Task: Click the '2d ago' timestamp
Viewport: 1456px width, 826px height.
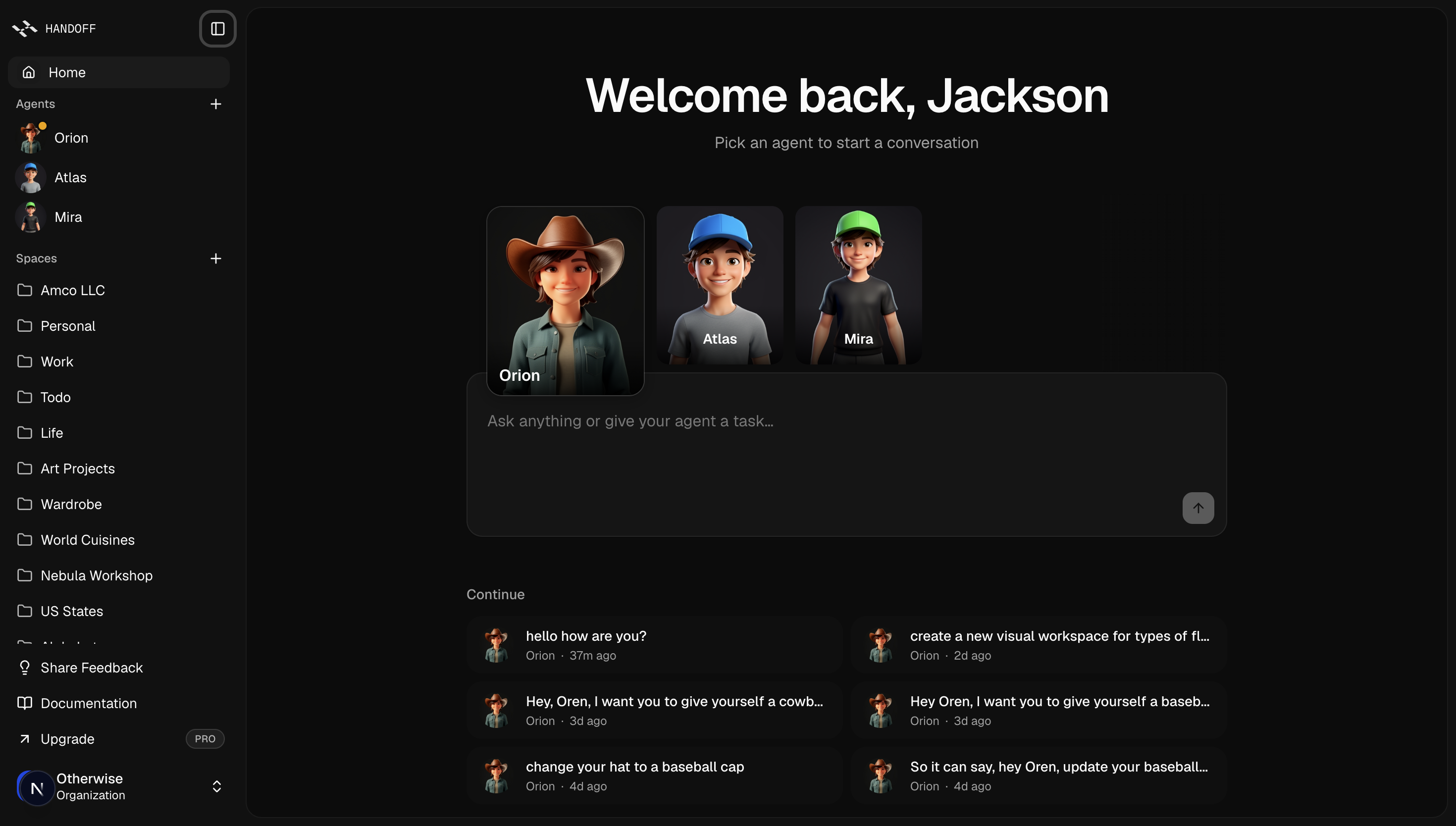Action: tap(972, 656)
